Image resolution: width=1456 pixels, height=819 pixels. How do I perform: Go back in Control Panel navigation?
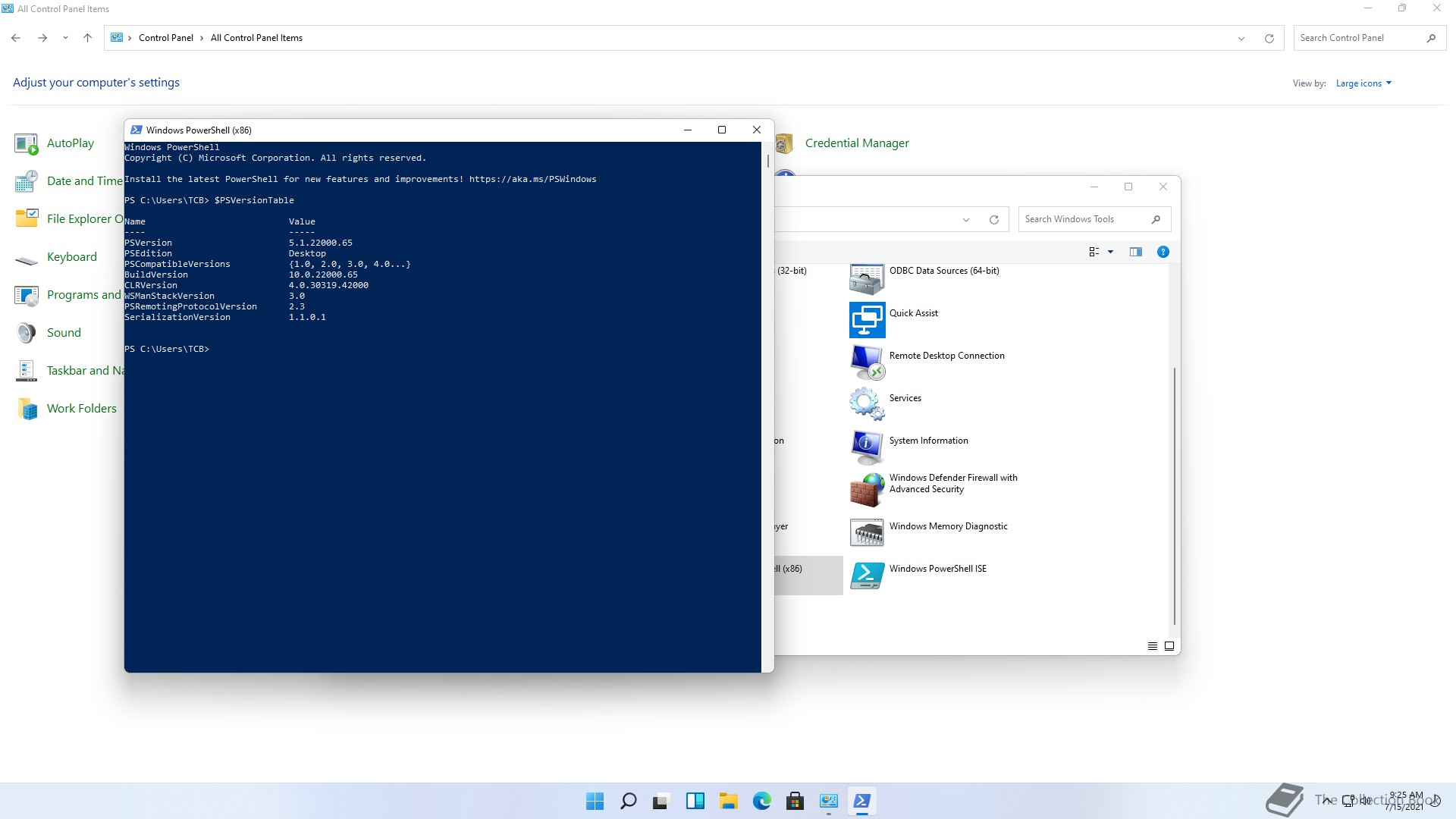click(x=16, y=38)
